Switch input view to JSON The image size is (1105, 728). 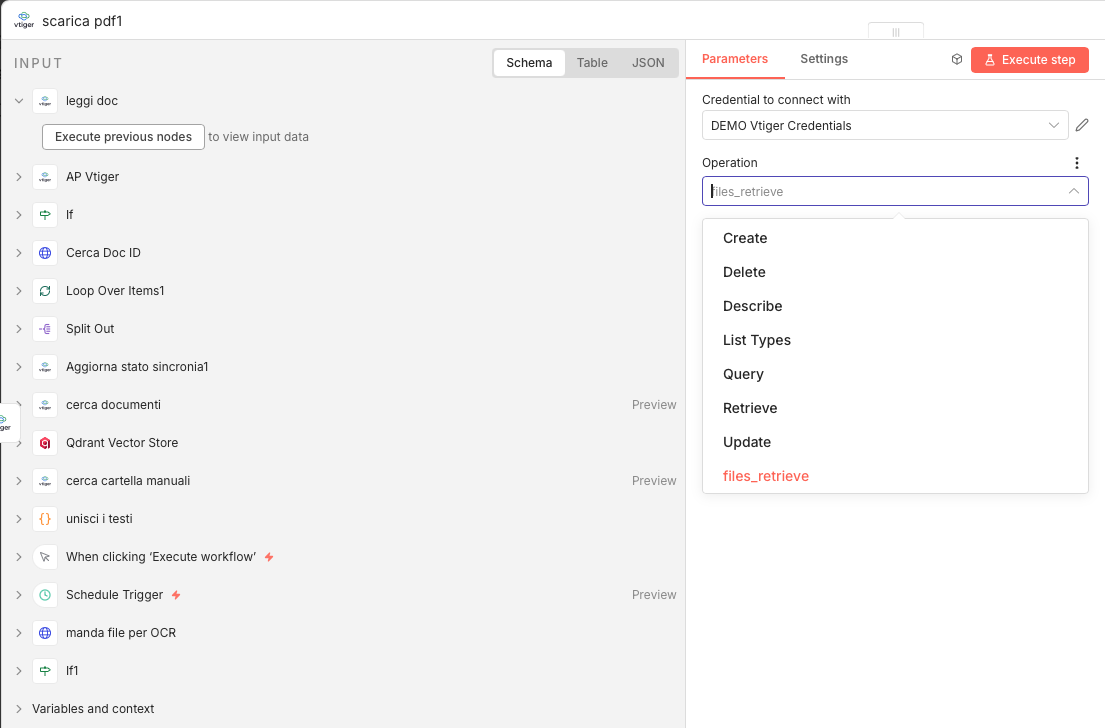click(x=648, y=63)
